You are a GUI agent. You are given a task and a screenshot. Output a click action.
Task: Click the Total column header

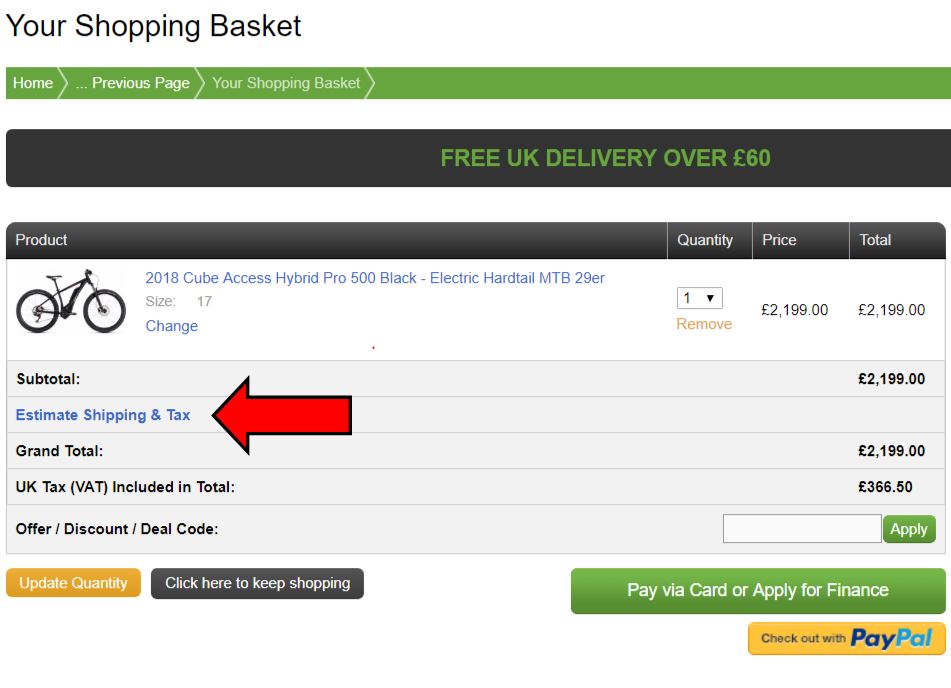pos(875,240)
